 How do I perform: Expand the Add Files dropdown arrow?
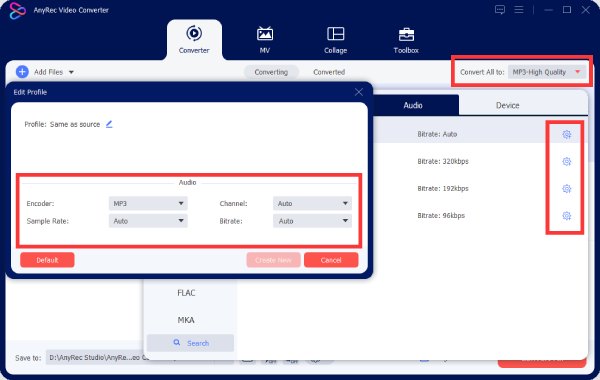71,72
